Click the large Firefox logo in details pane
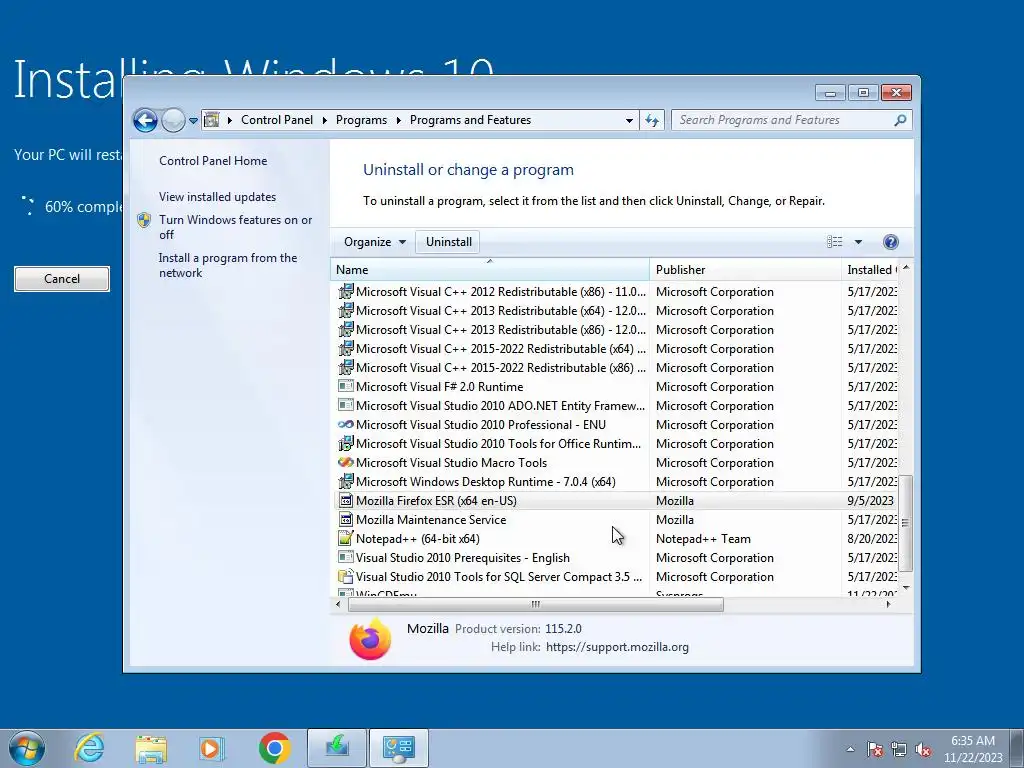Image resolution: width=1024 pixels, height=768 pixels. click(x=370, y=639)
